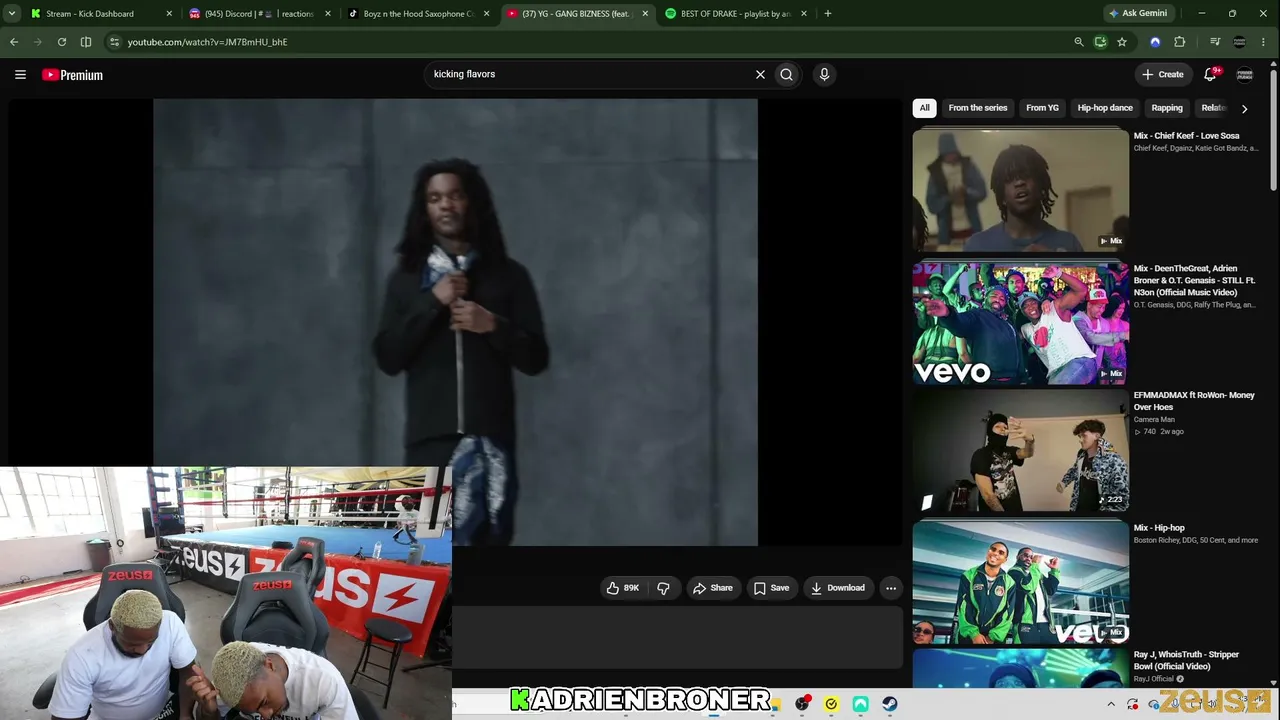Open Ray J Stripper Bowl video title

(1186, 660)
